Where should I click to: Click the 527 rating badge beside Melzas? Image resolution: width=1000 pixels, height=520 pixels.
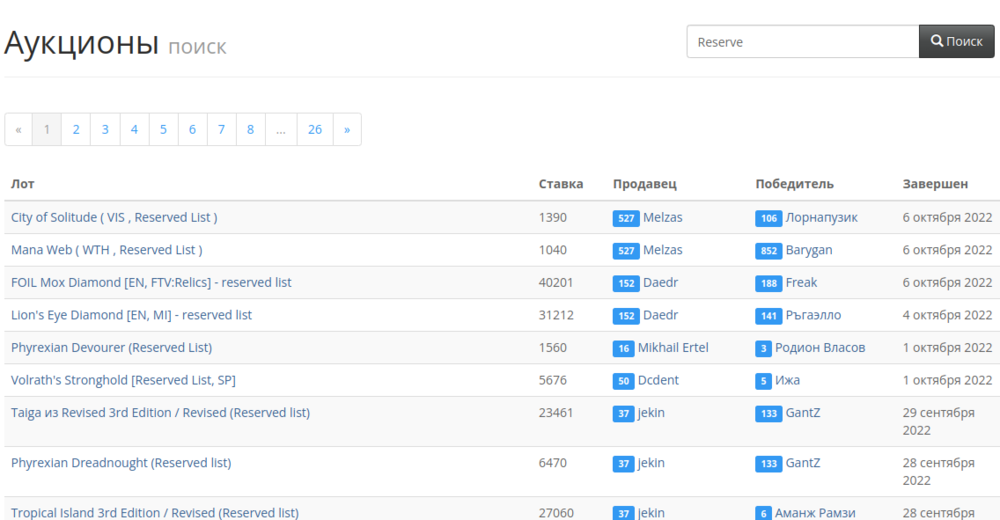(x=626, y=218)
